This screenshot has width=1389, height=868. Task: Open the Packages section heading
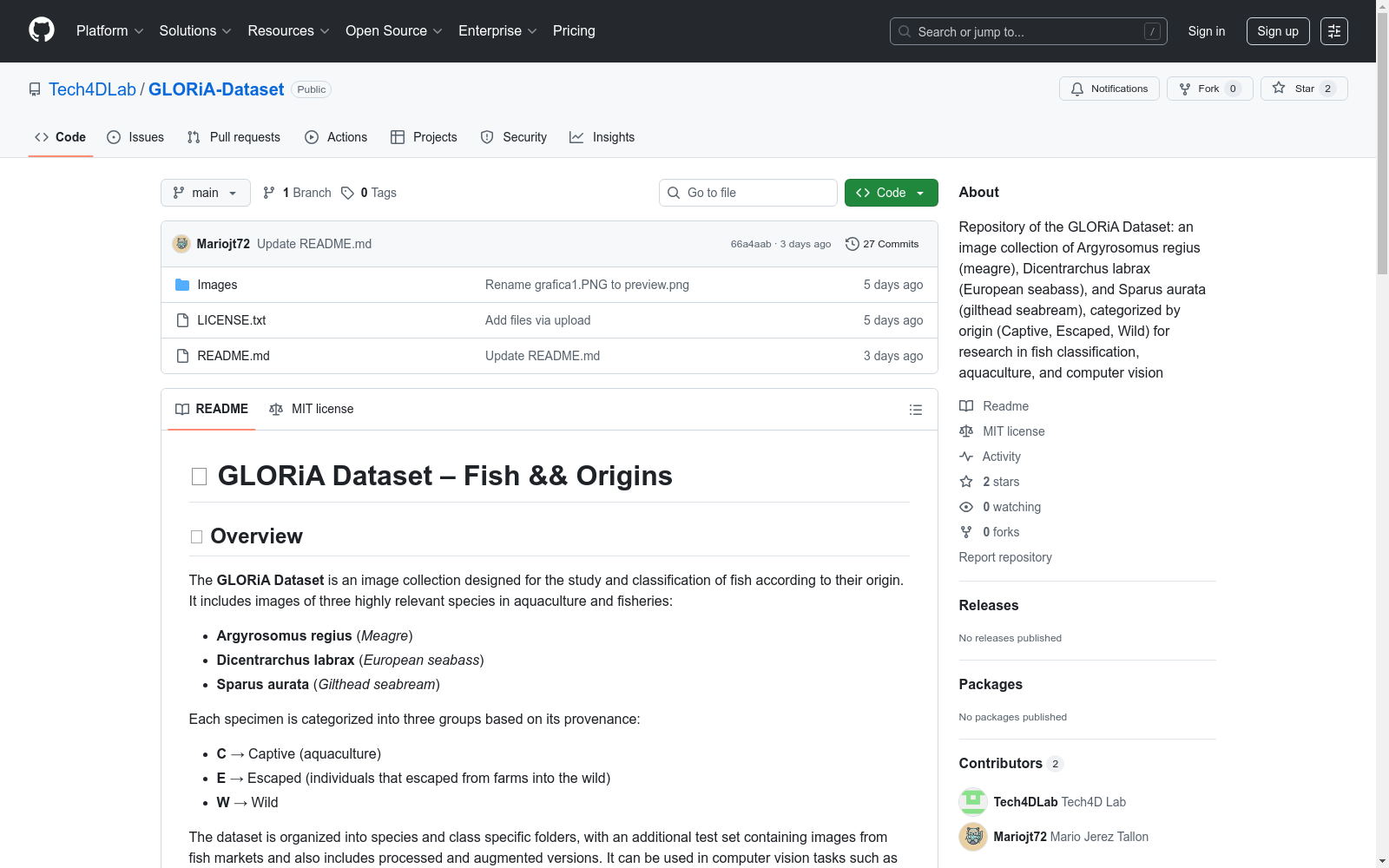coord(991,685)
